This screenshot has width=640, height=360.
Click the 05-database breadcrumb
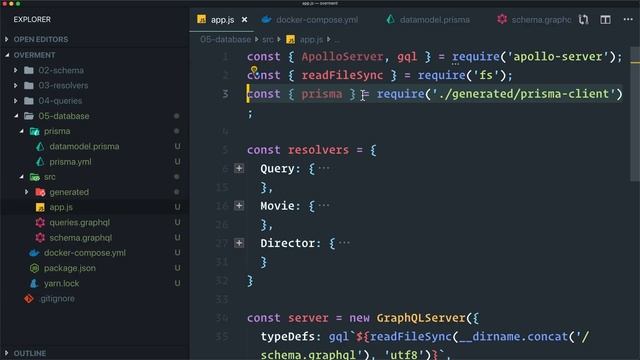point(225,40)
